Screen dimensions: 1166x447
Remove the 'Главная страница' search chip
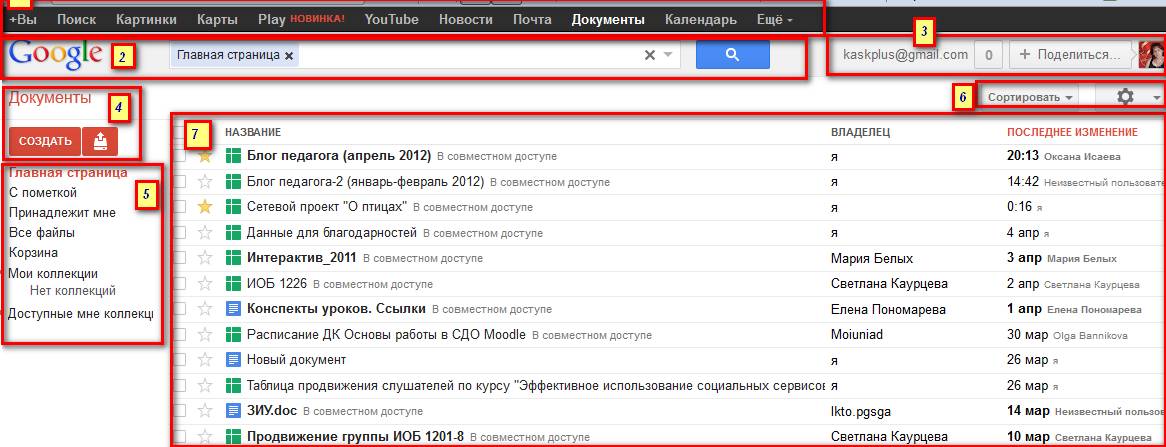pyautogui.click(x=289, y=55)
